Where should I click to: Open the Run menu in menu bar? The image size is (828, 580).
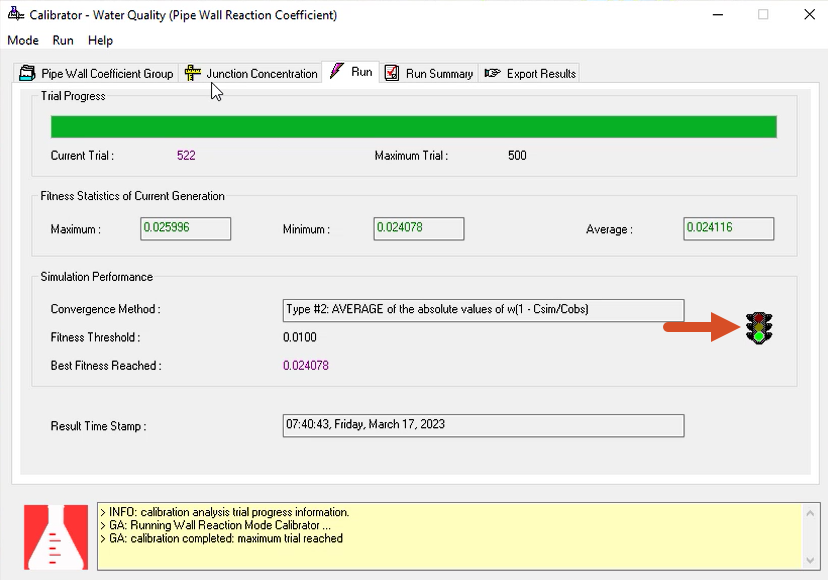[x=63, y=41]
